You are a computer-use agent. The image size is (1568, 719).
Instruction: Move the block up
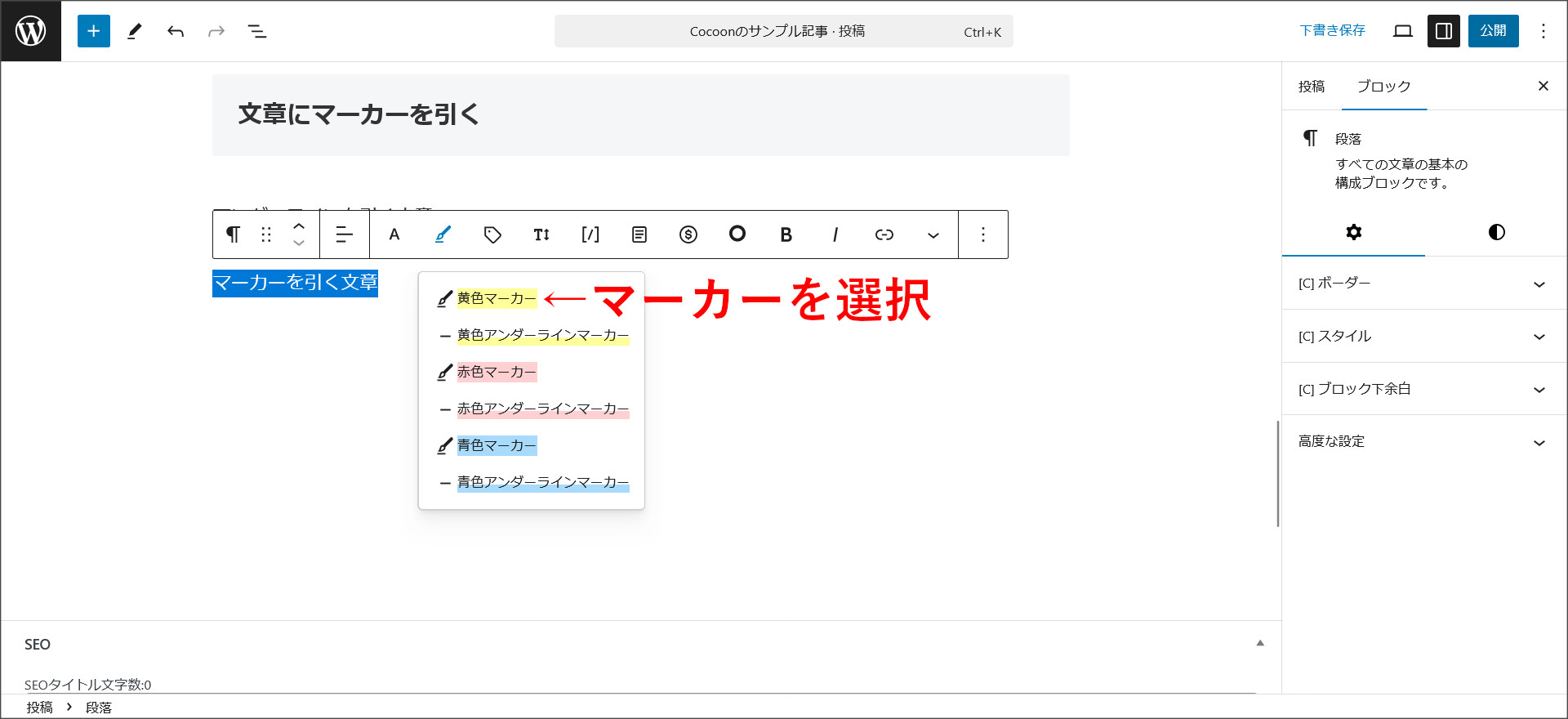click(x=299, y=226)
